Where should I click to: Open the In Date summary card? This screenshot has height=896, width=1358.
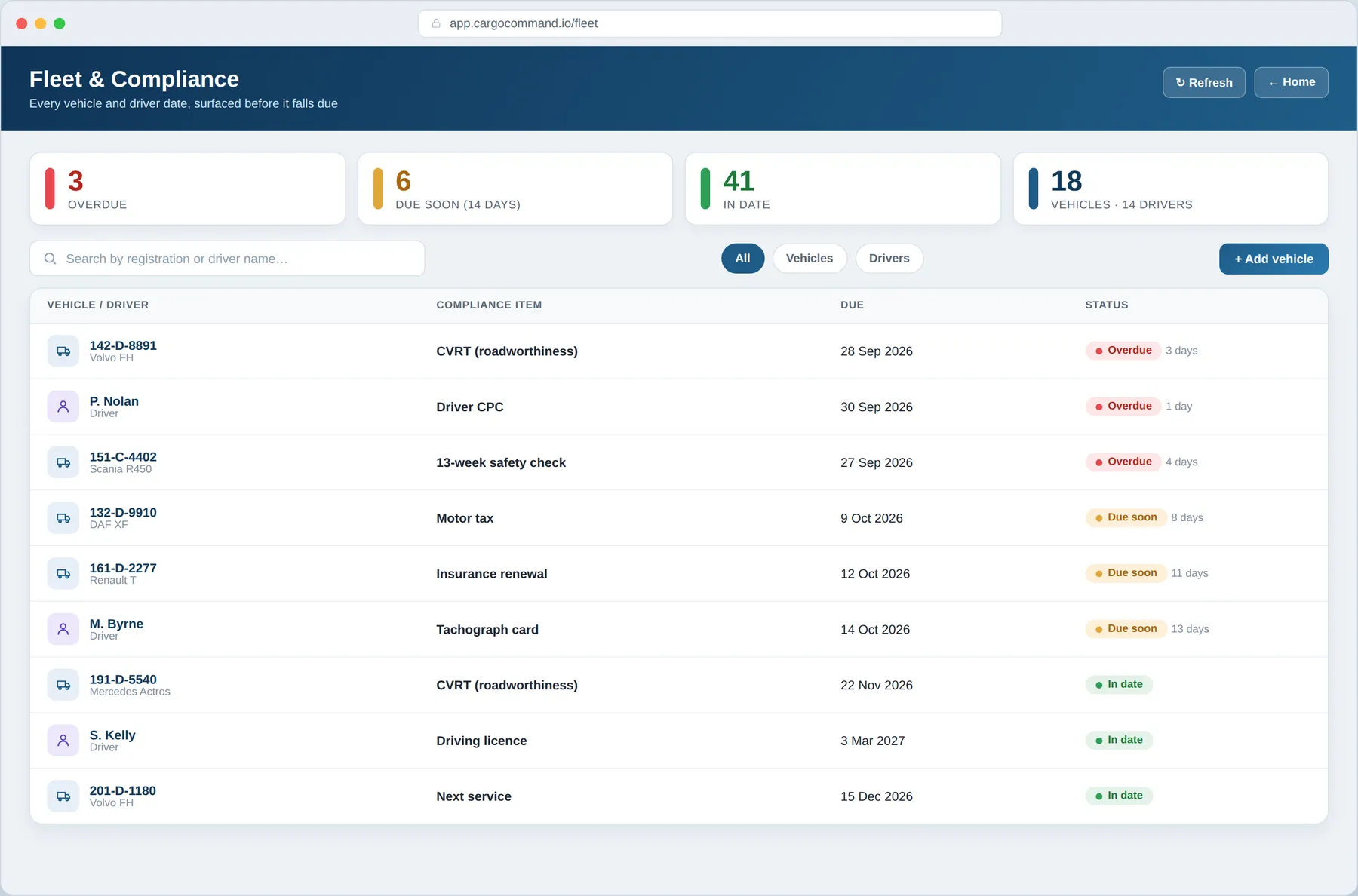pos(843,189)
